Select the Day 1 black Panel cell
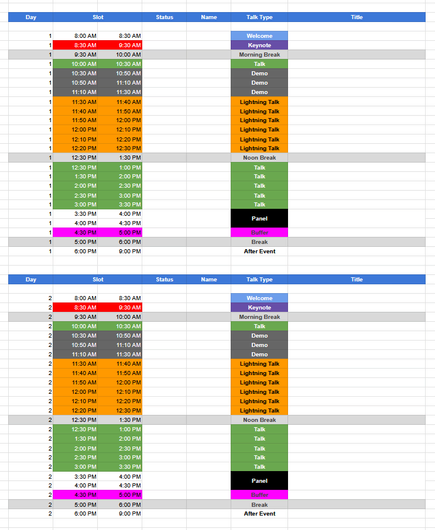This screenshot has height=530, width=435. click(x=259, y=218)
